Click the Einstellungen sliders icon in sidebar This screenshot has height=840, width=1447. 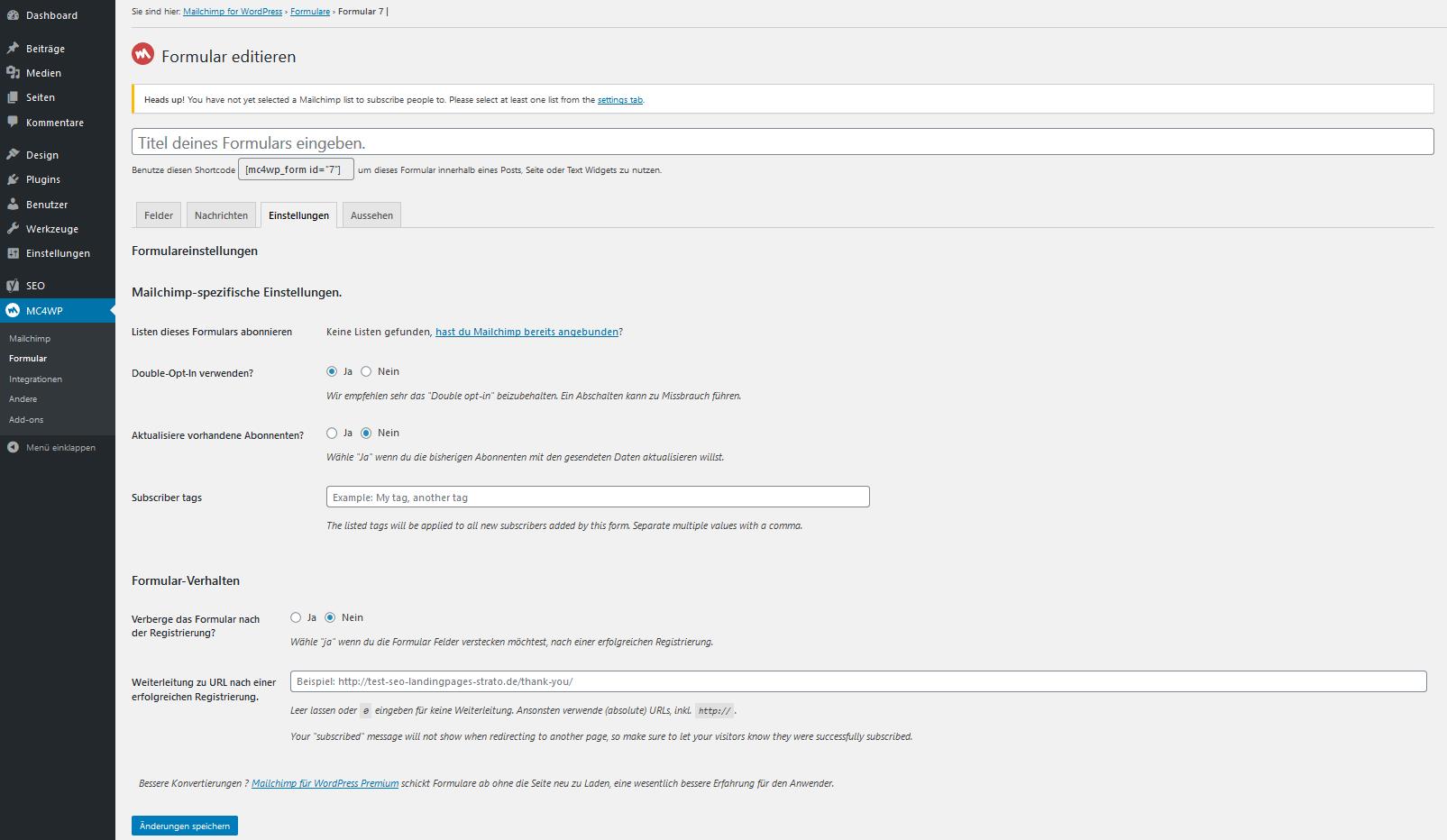[x=13, y=253]
